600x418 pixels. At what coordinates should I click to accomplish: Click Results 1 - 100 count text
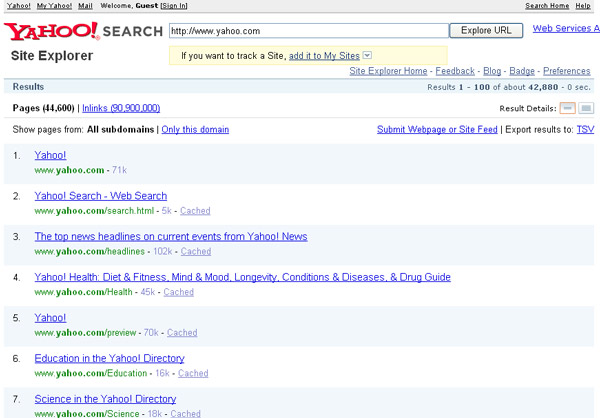tap(509, 87)
